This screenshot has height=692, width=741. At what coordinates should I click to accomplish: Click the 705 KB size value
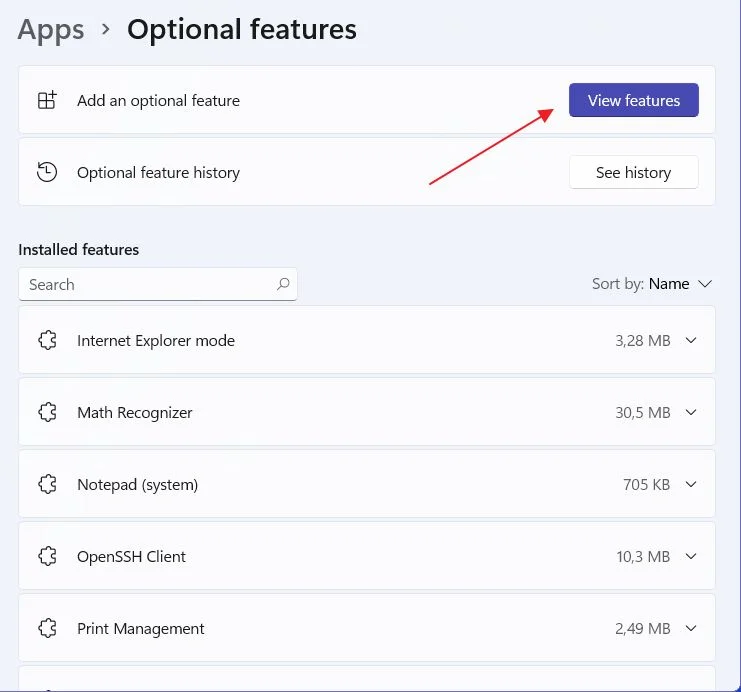pyautogui.click(x=646, y=484)
